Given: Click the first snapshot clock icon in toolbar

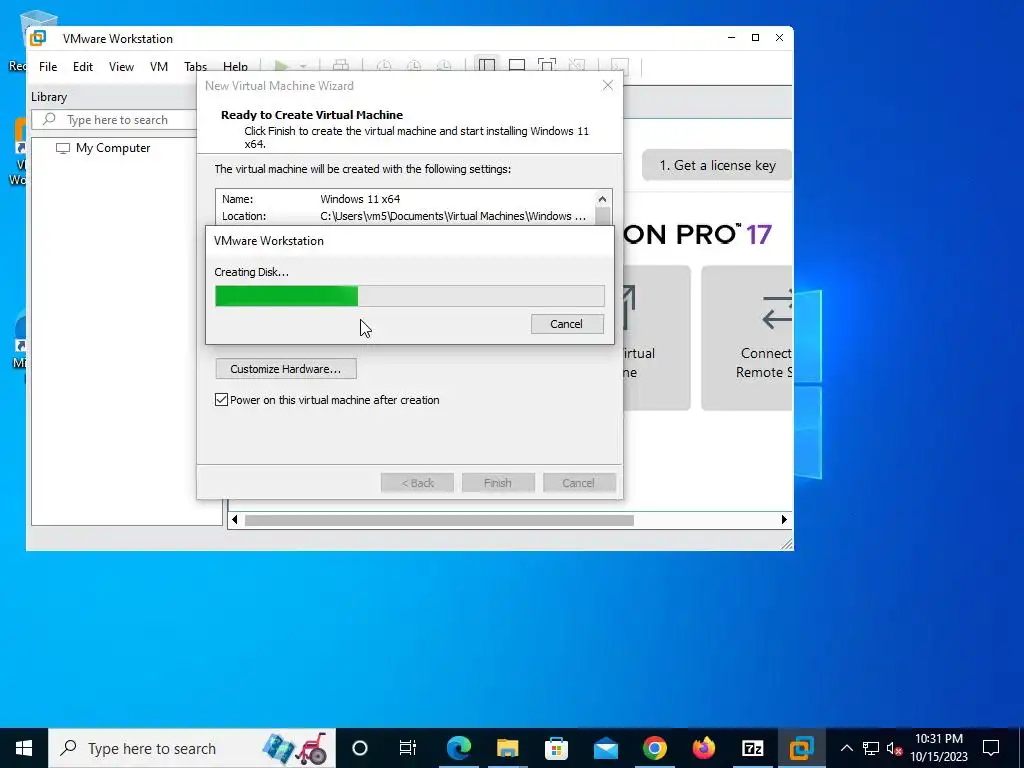Looking at the screenshot, I should pos(384,65).
